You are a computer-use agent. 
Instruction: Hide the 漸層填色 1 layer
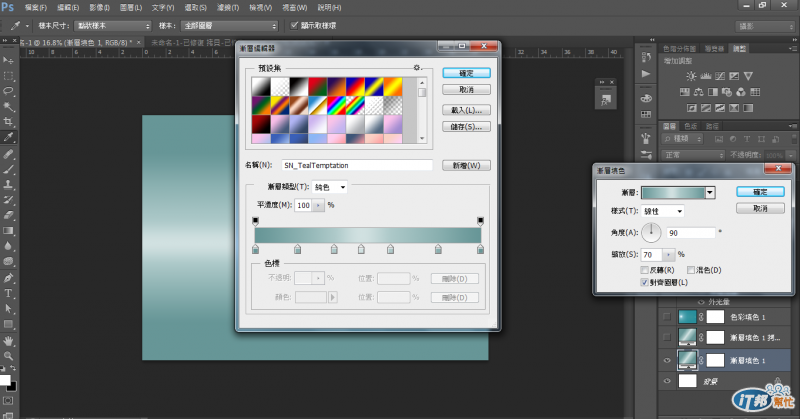point(667,360)
